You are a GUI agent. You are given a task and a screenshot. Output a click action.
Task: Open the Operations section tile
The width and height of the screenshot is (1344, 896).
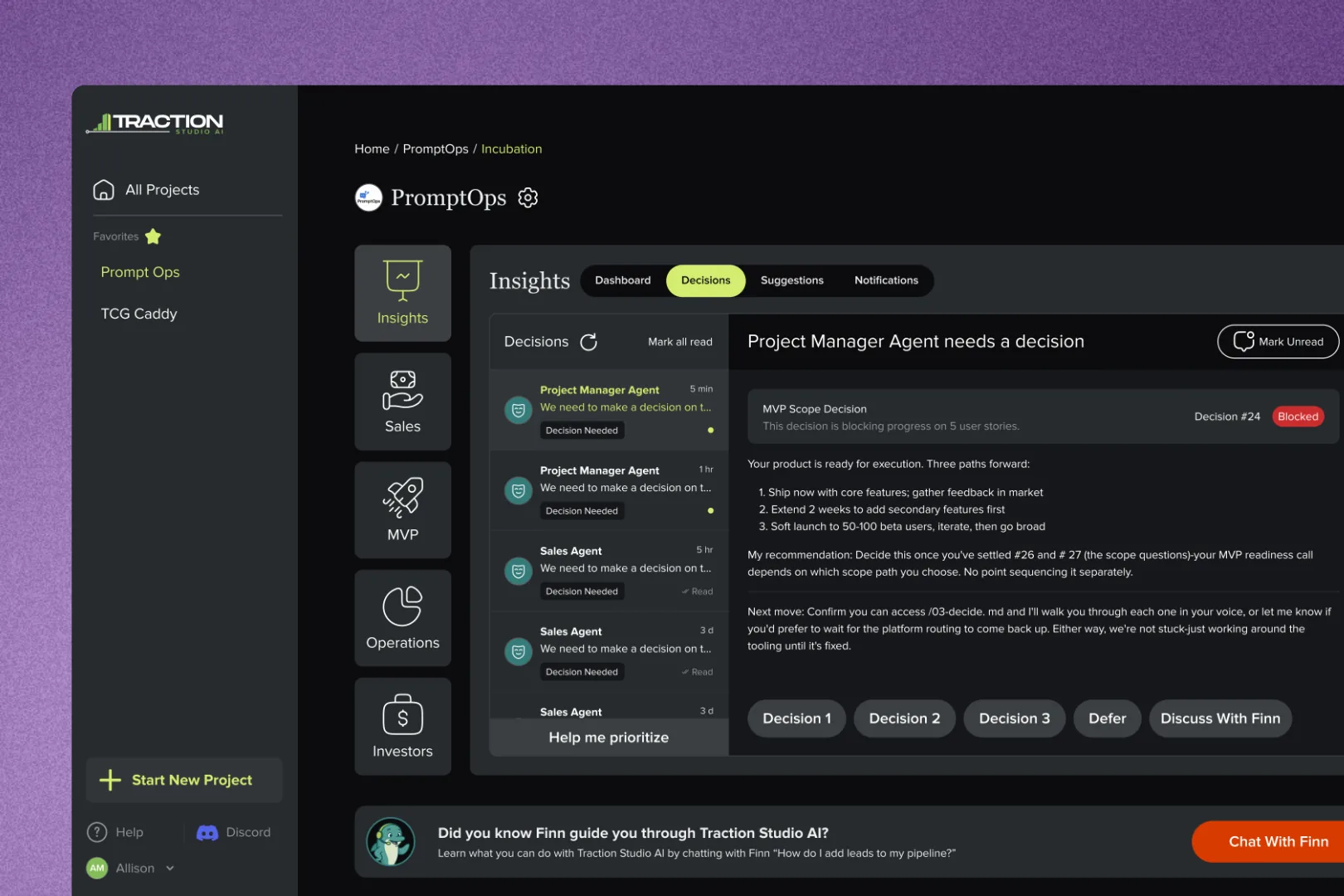point(403,618)
